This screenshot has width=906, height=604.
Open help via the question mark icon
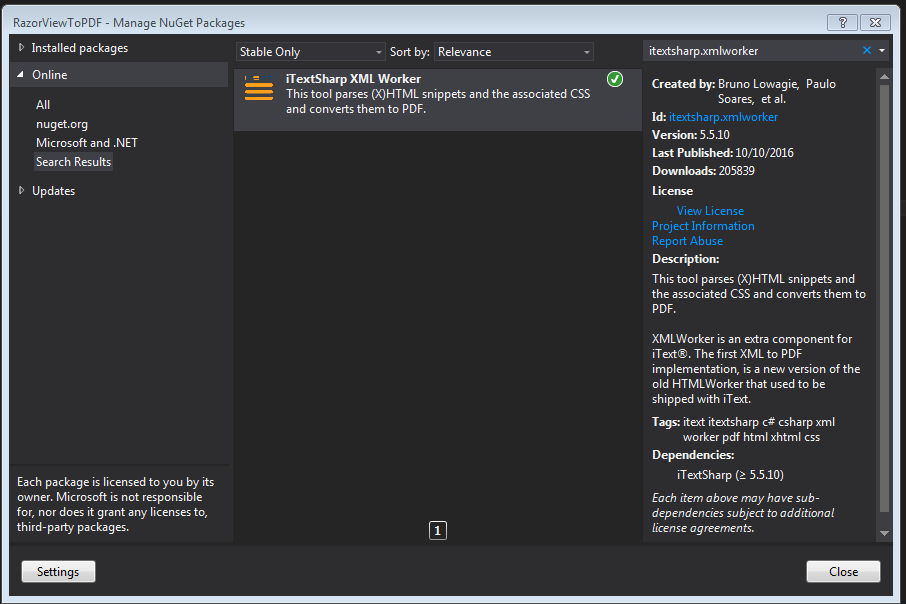(x=844, y=22)
